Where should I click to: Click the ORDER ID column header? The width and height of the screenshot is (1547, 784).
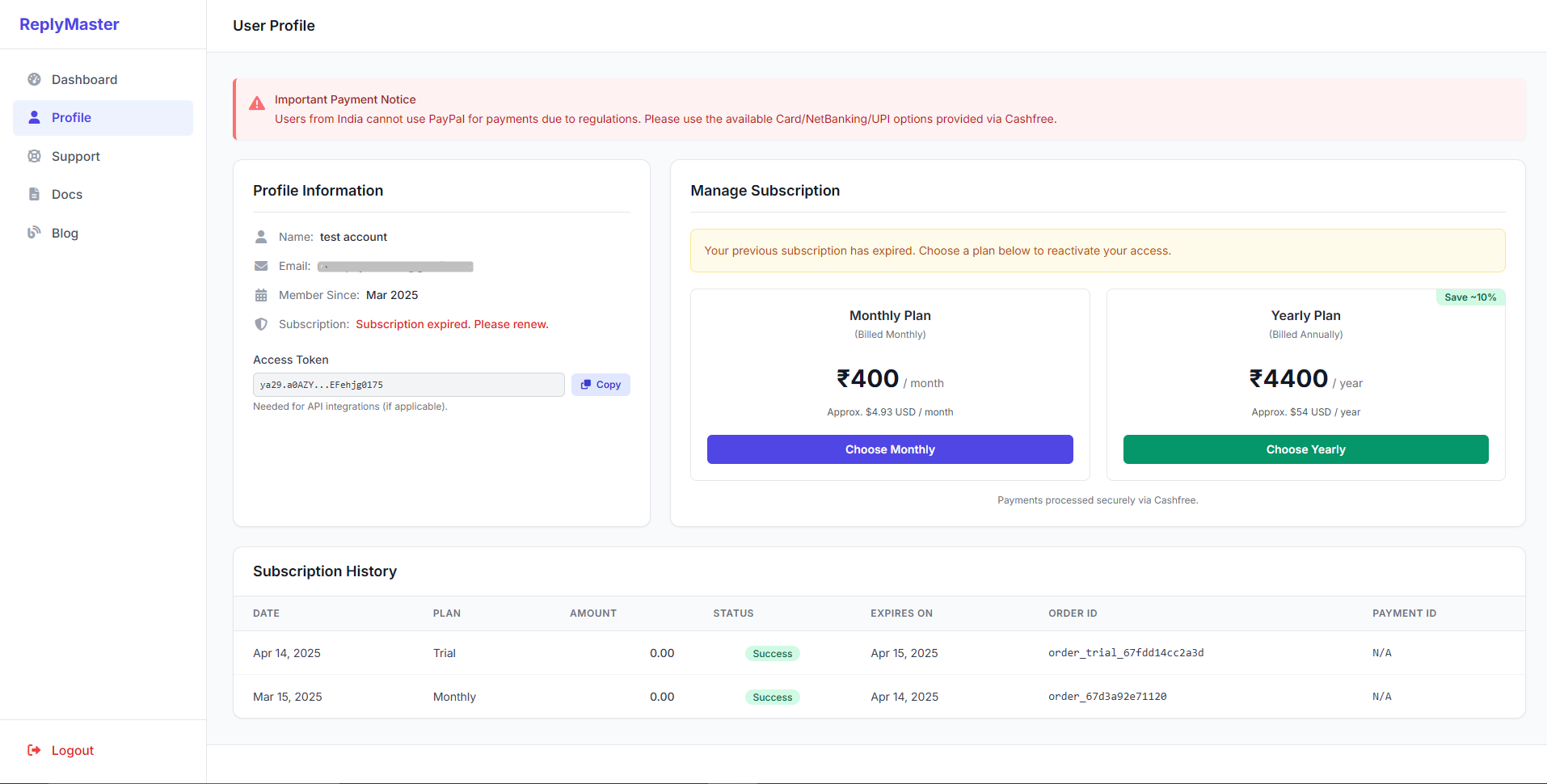[1073, 613]
